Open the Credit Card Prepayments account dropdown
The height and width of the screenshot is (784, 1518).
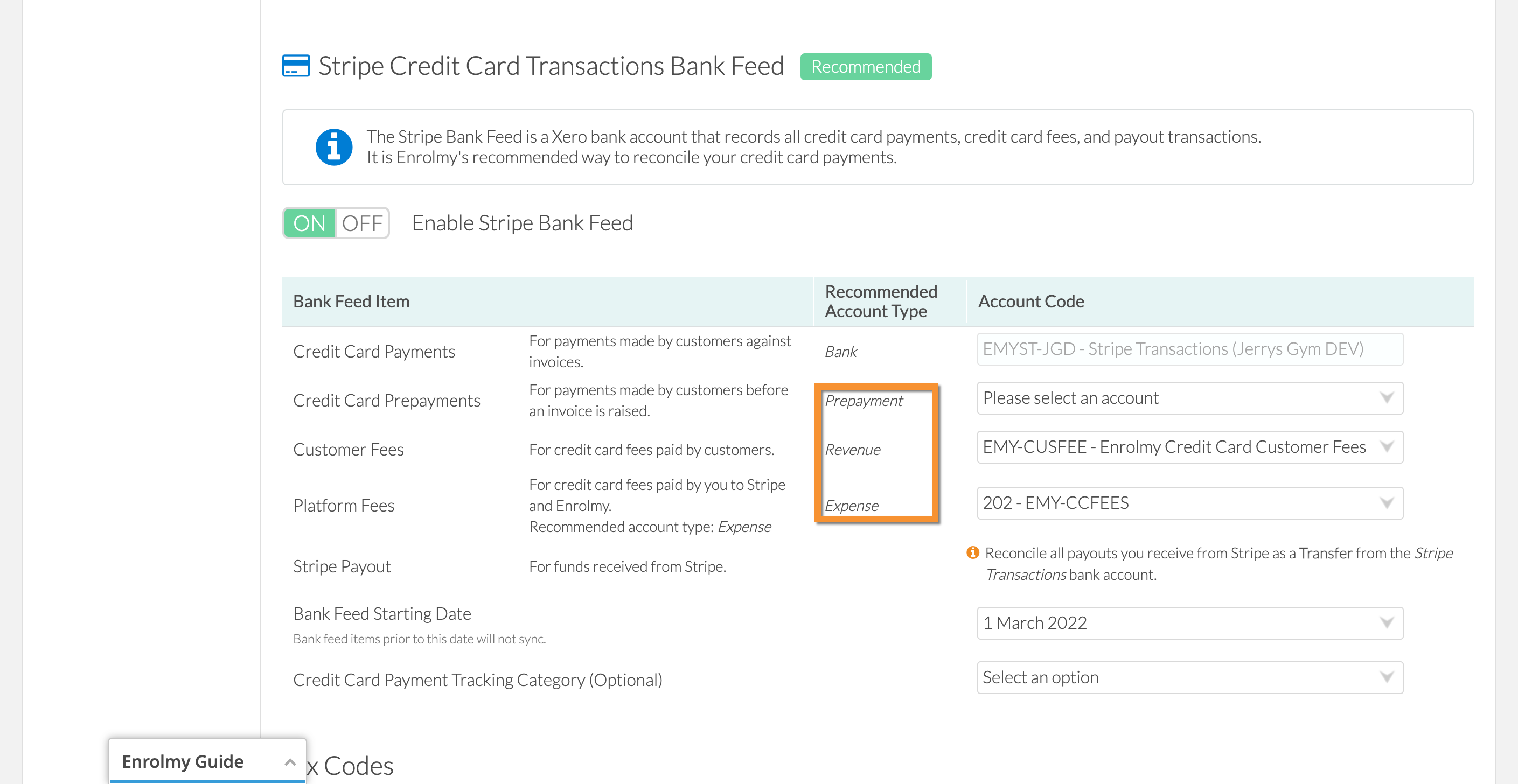(1190, 398)
